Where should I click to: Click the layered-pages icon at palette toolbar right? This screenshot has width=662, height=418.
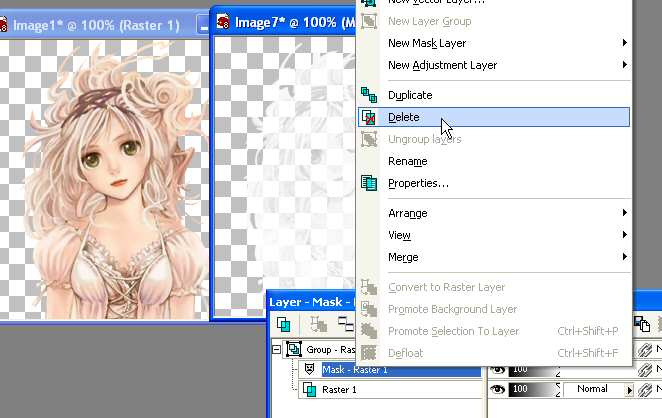642,324
